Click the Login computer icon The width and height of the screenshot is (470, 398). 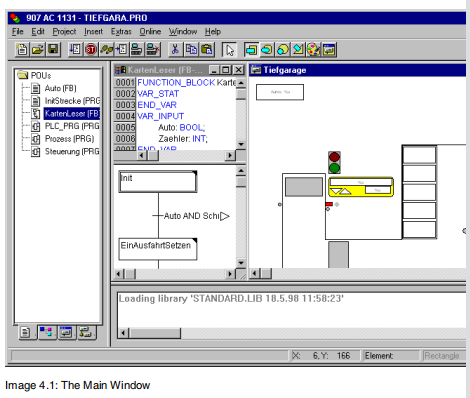(x=137, y=50)
